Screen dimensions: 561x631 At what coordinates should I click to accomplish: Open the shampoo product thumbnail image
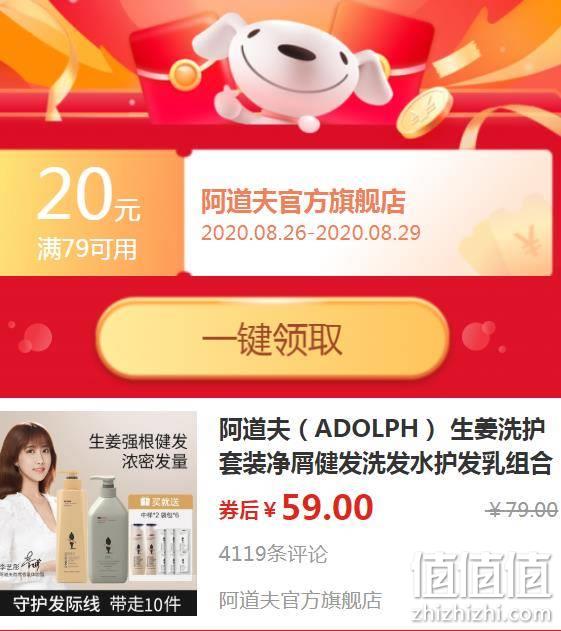(98, 513)
